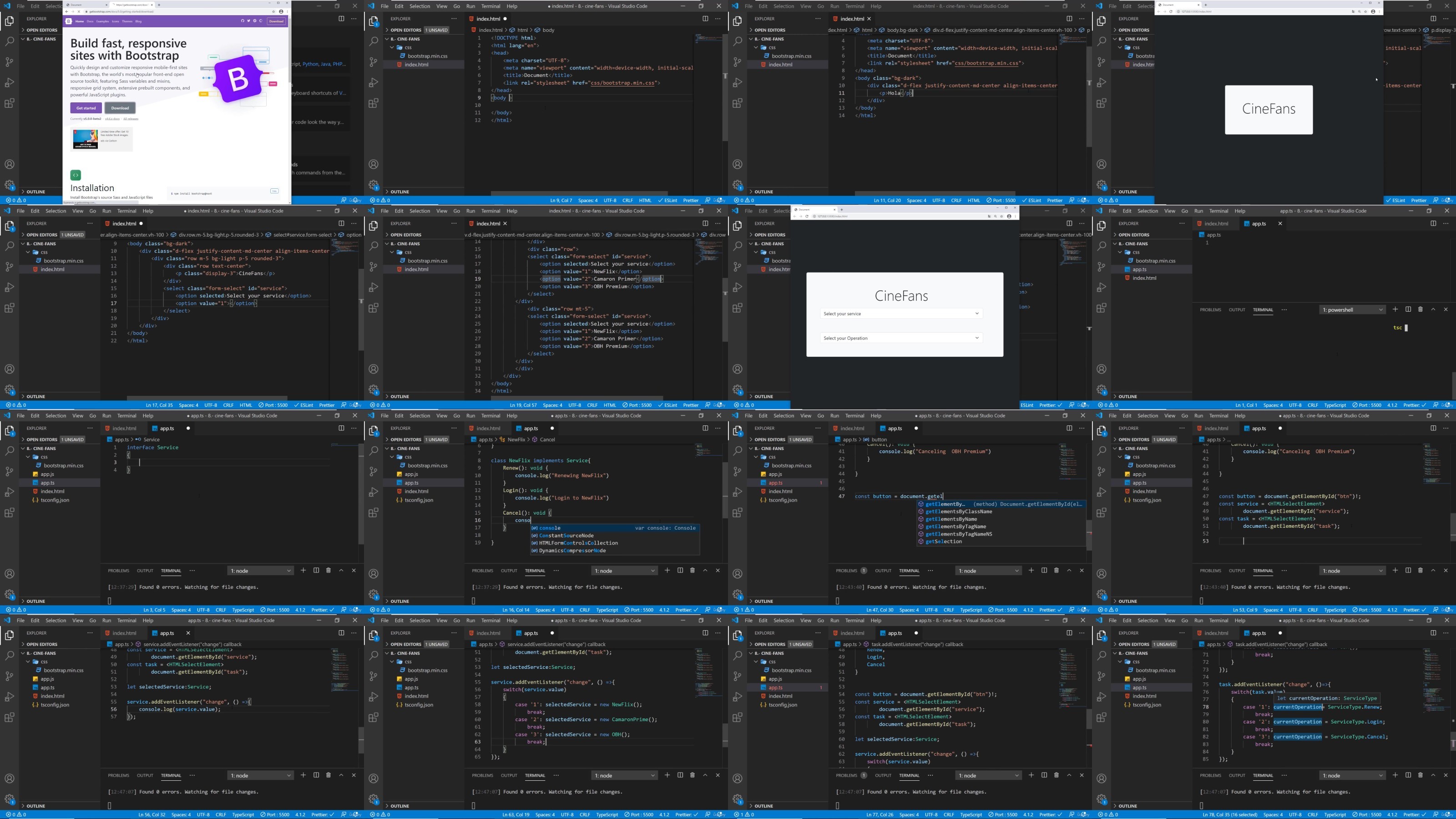
Task: Split terminal using icon right of powershell plus
Action: coord(1409,310)
